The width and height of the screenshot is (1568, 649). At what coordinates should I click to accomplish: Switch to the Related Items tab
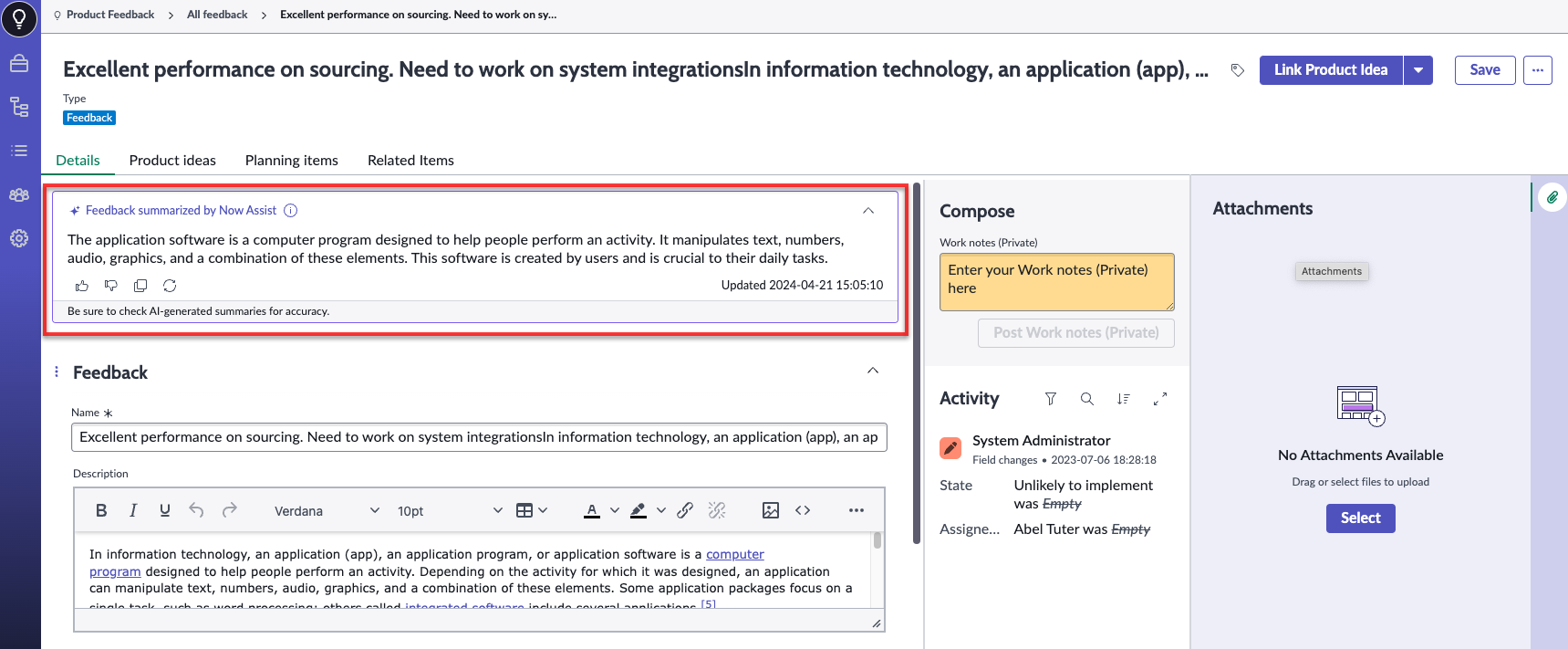click(x=410, y=160)
